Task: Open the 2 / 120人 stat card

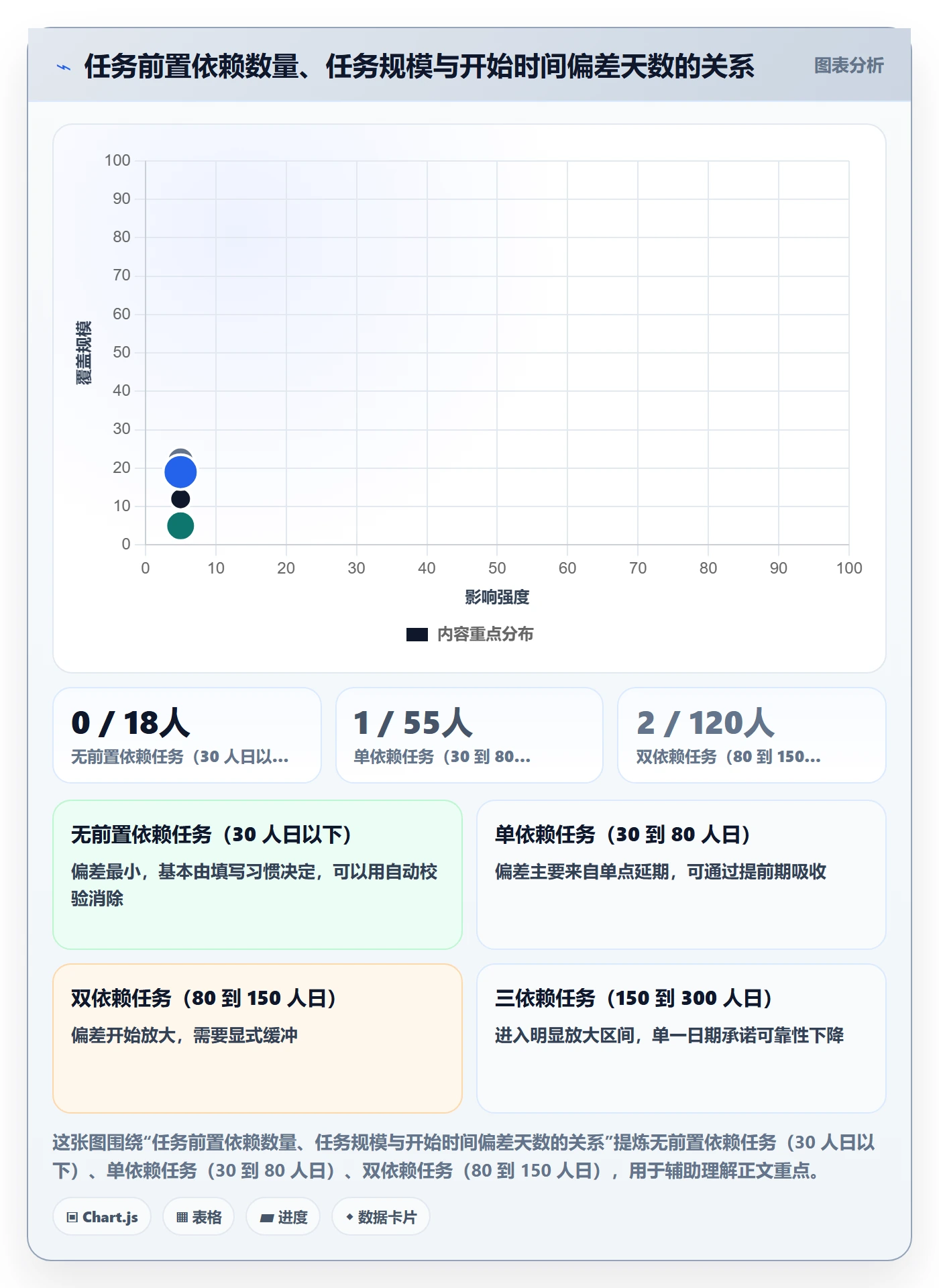Action: [x=751, y=735]
